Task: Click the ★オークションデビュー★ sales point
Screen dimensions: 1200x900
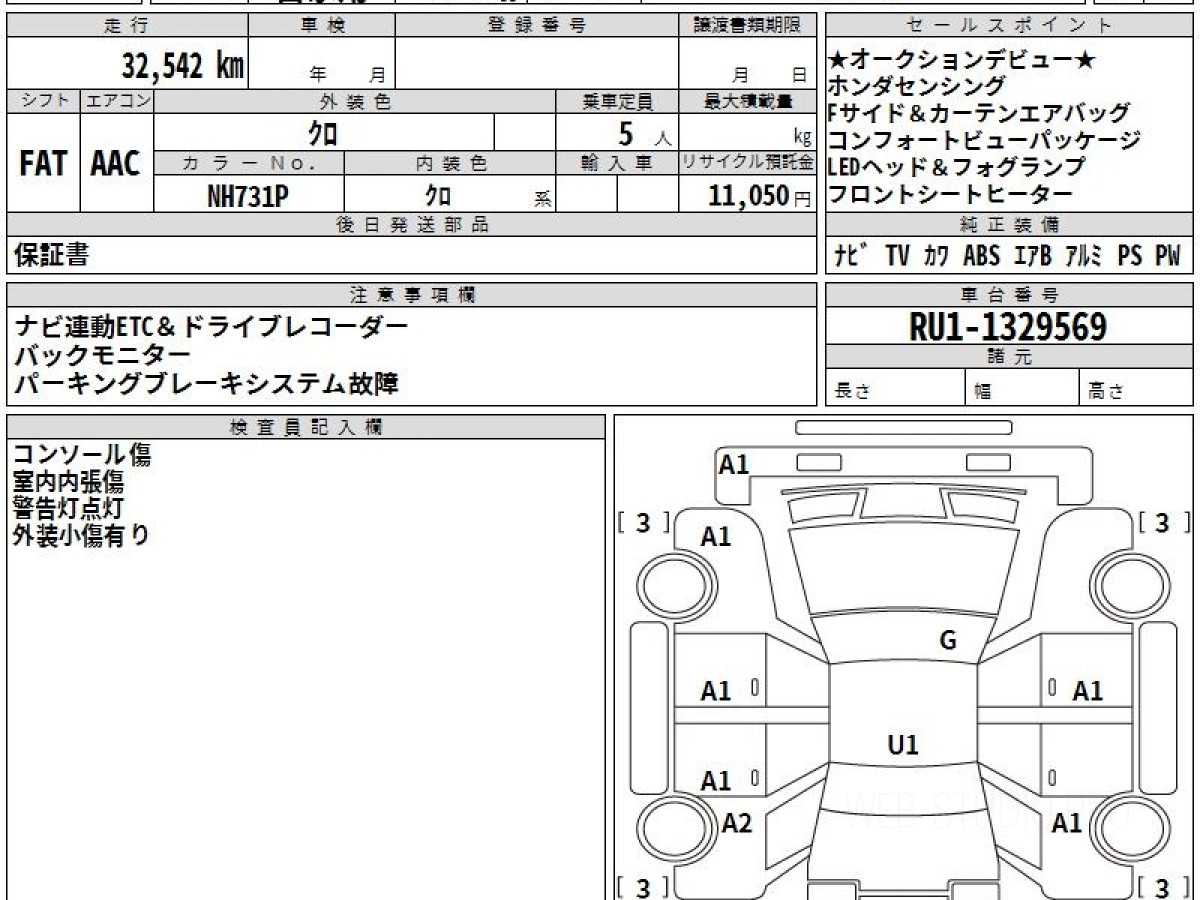Action: [x=963, y=60]
